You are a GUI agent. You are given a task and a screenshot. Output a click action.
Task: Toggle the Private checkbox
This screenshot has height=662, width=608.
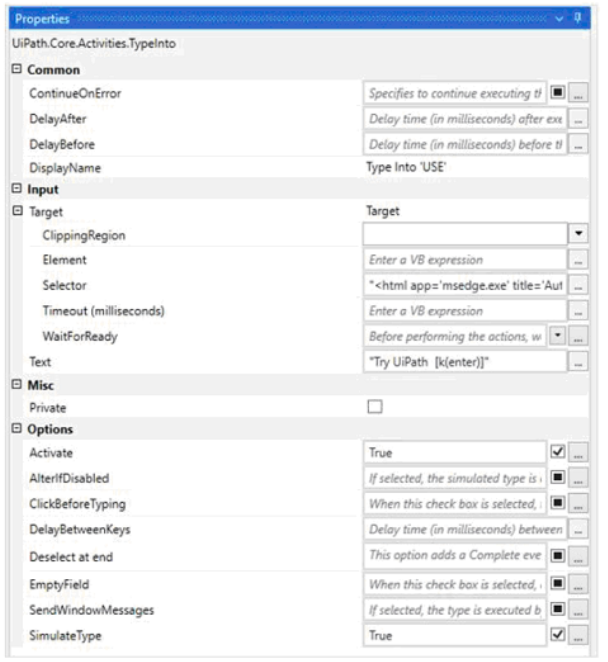point(375,407)
